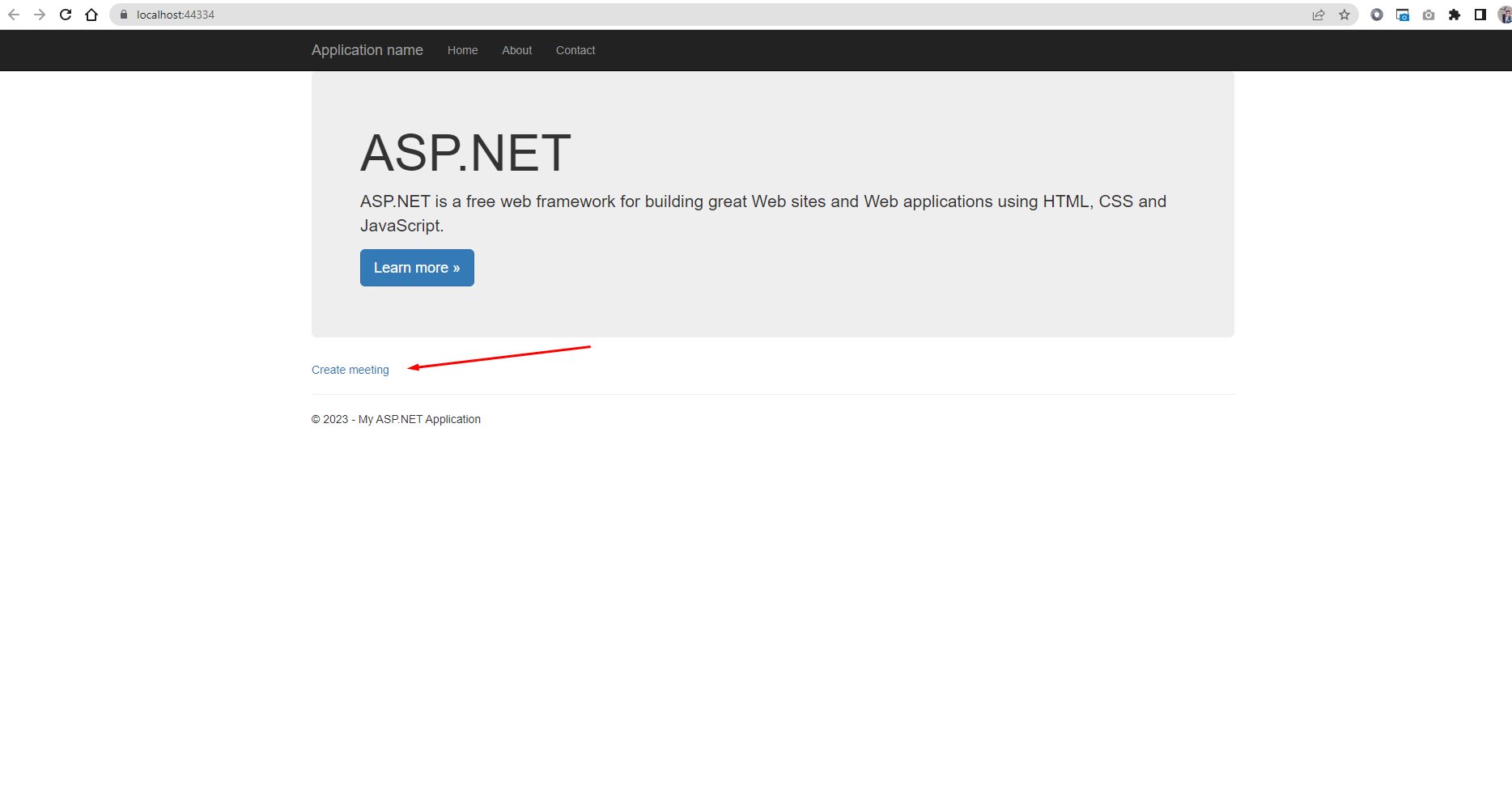Screen dimensions: 1512x788
Task: Open the browser home page icon
Action: pyautogui.click(x=91, y=15)
